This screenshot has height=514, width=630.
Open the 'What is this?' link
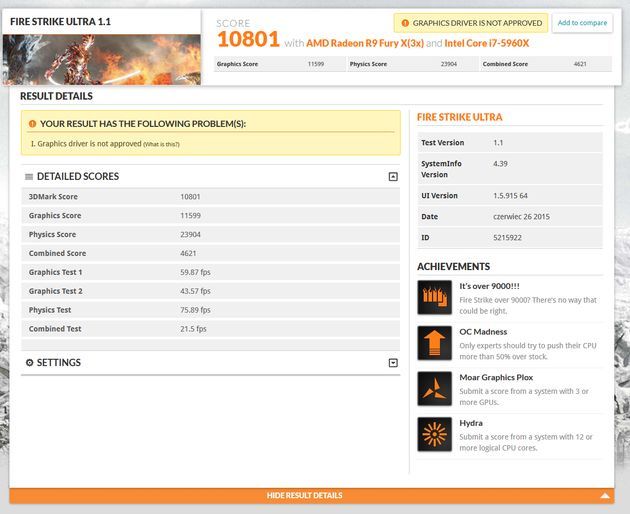[x=161, y=144]
